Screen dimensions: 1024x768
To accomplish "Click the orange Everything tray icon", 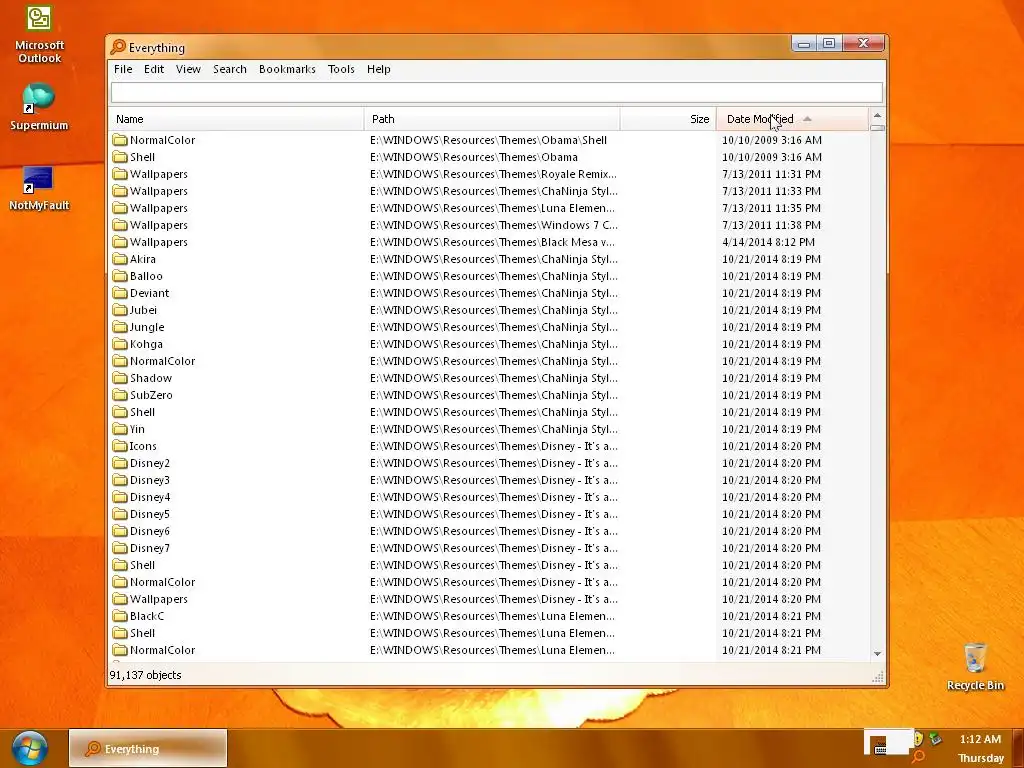I will 918,756.
